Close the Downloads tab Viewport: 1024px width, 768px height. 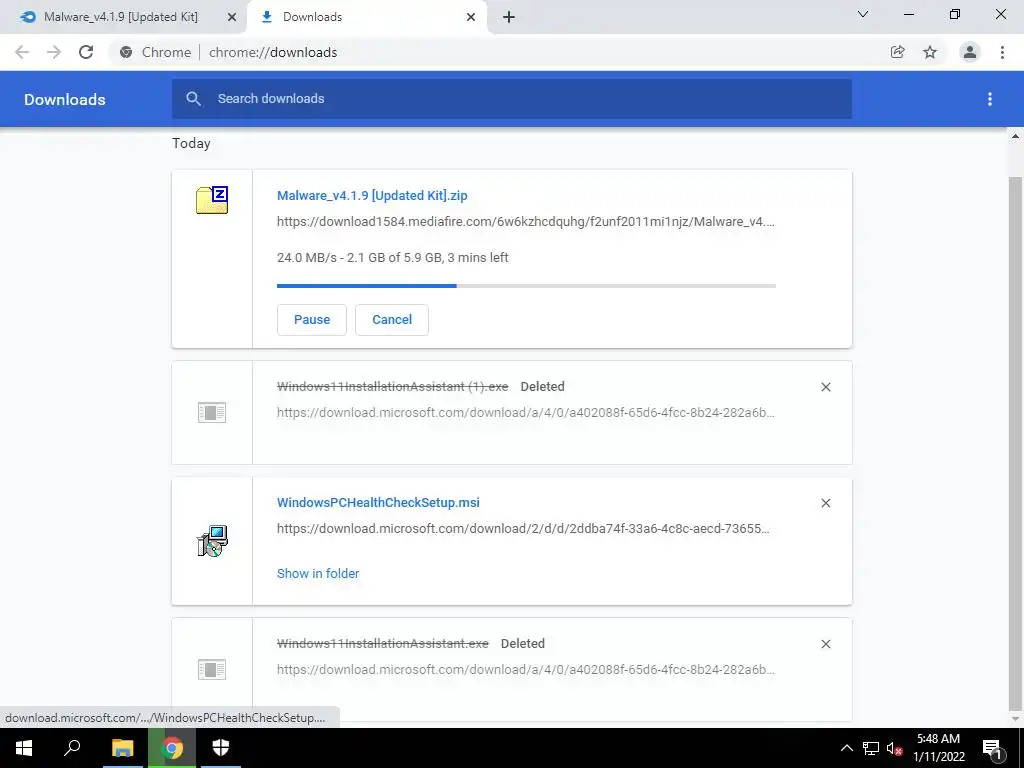(471, 17)
